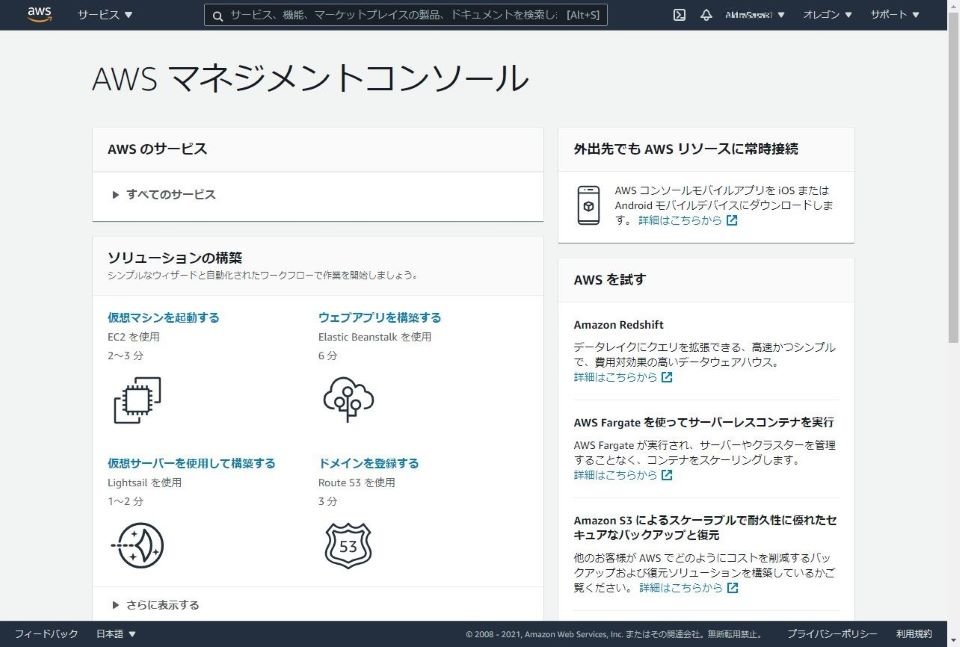Click the Lightsail compass icon

138,545
